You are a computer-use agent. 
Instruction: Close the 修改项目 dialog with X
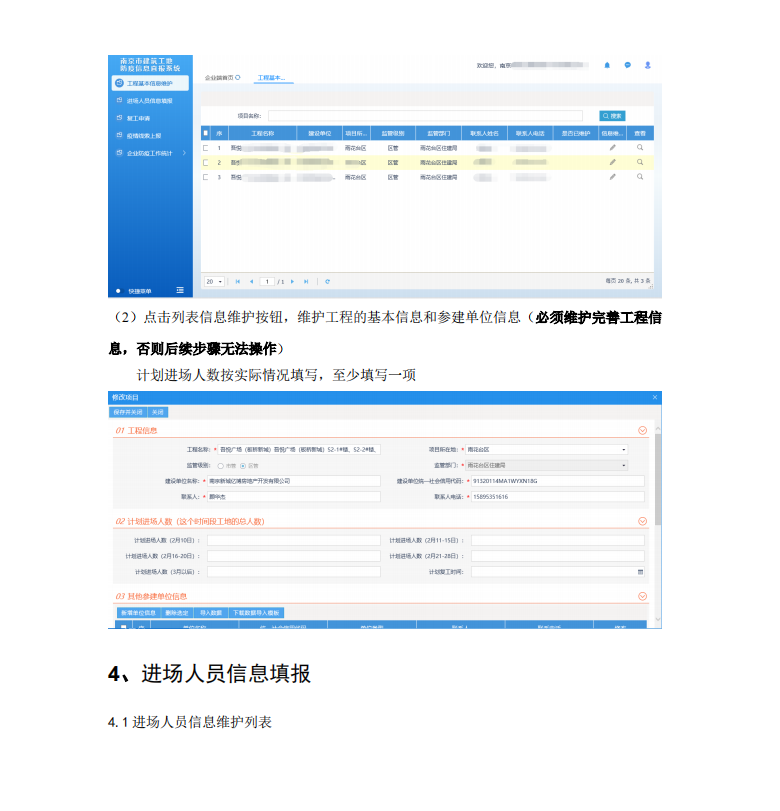(655, 397)
